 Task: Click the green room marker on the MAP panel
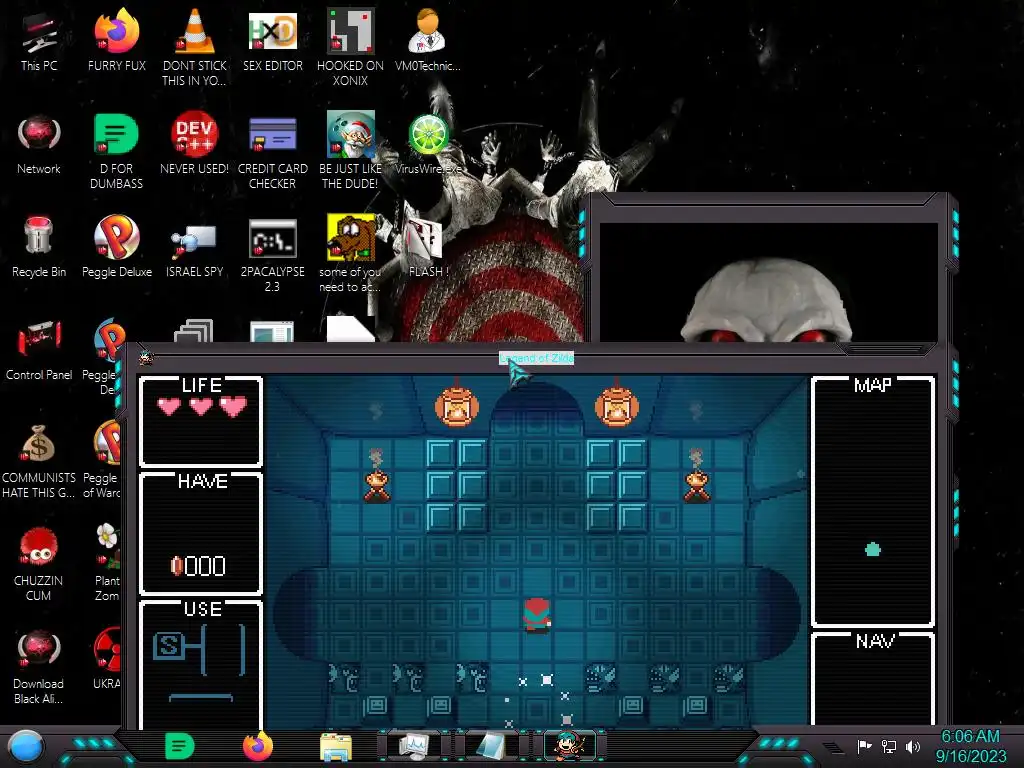pyautogui.click(x=873, y=549)
